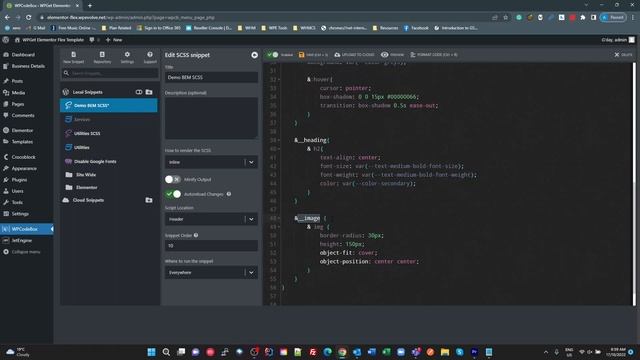Add a new folder in Local Snippets
640x360 pixels.
tap(149, 92)
